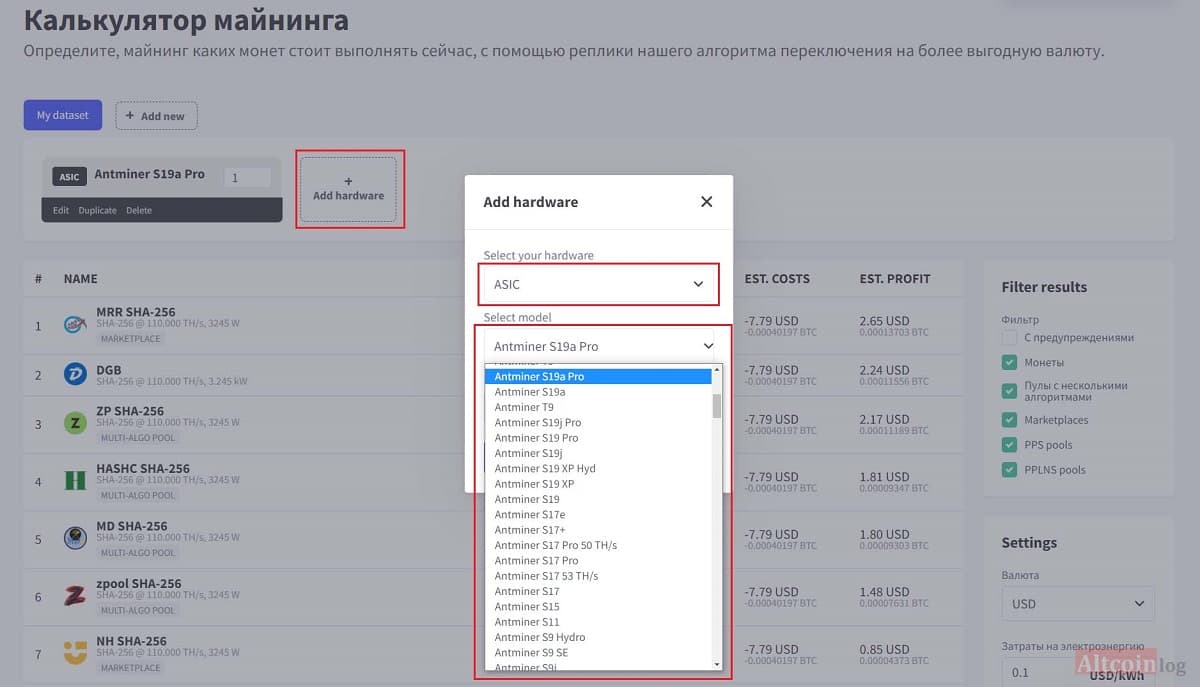
Task: Click the scroll-down arrow of model list
Action: [716, 664]
